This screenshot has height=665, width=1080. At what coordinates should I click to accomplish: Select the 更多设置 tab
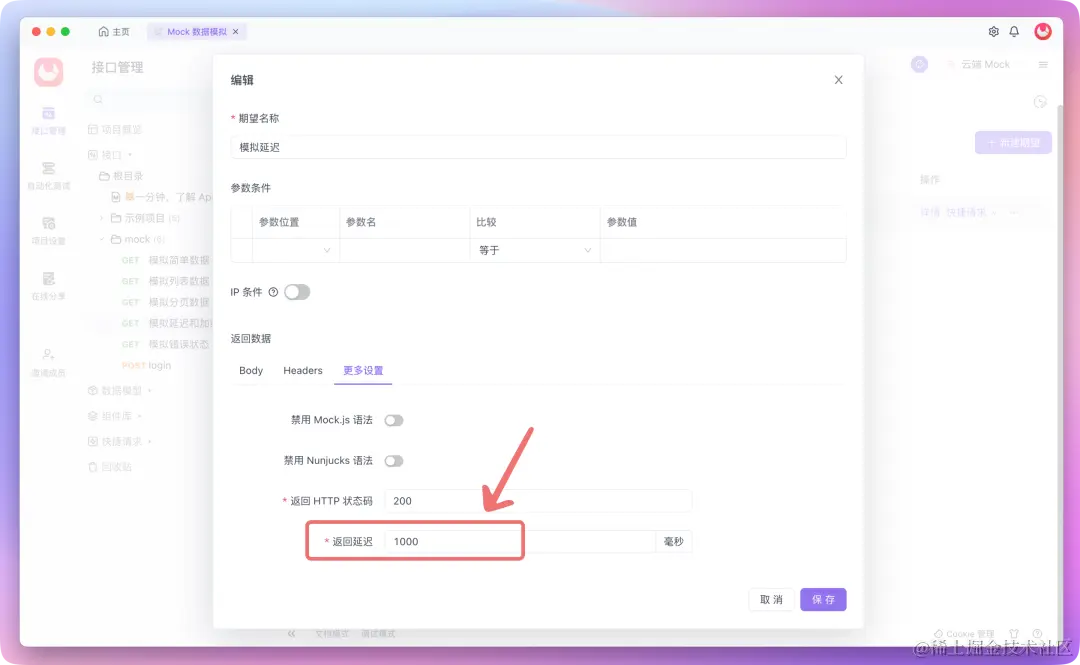pos(363,370)
